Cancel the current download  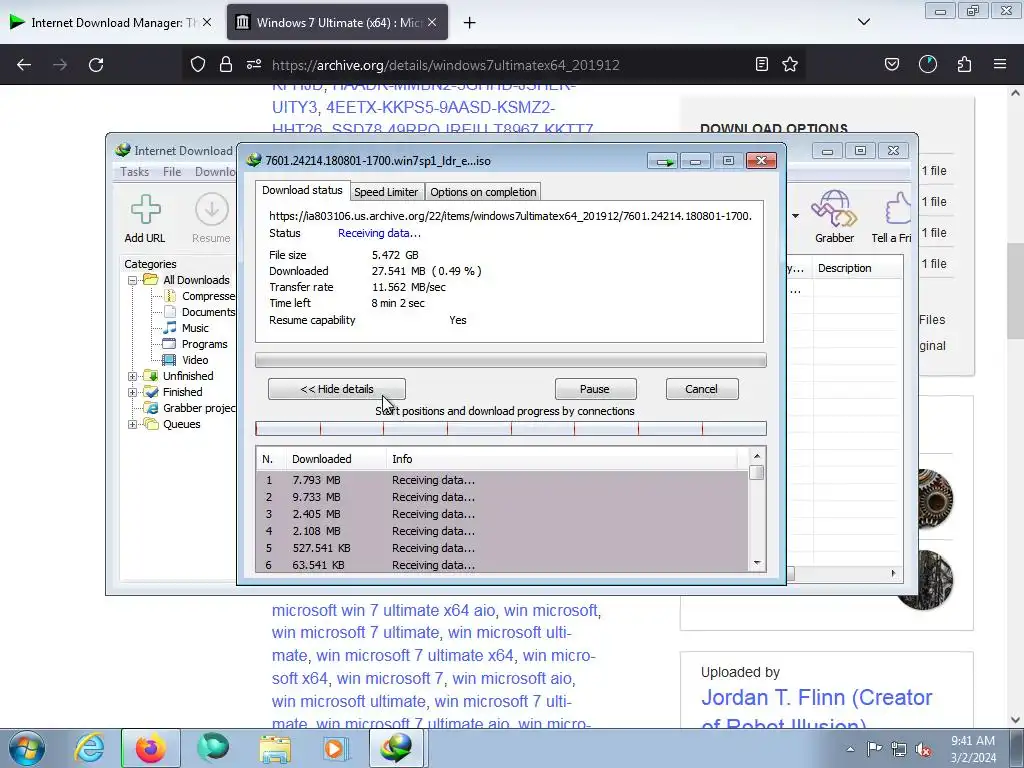(701, 389)
